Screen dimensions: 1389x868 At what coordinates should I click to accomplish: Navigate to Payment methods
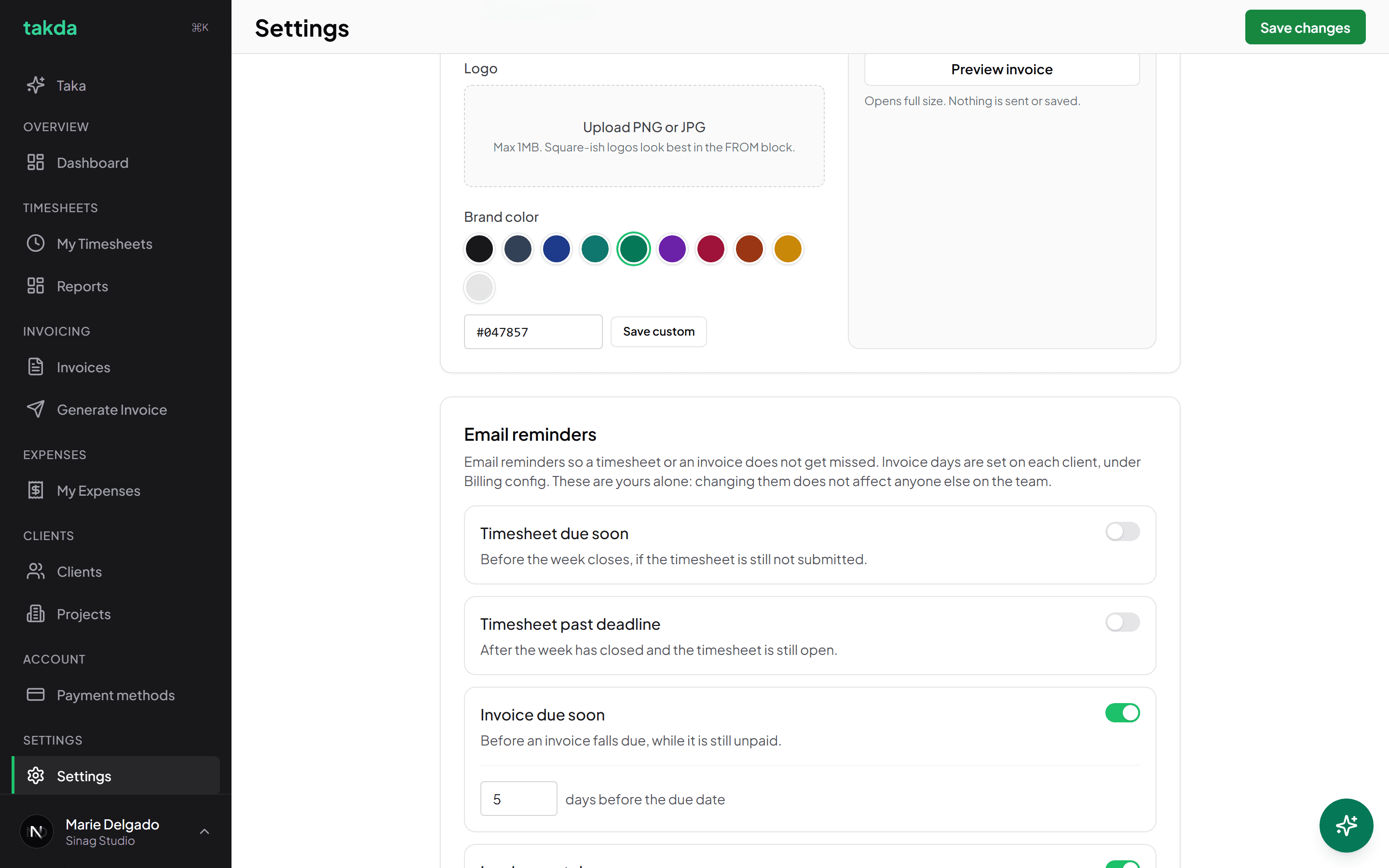tap(116, 694)
